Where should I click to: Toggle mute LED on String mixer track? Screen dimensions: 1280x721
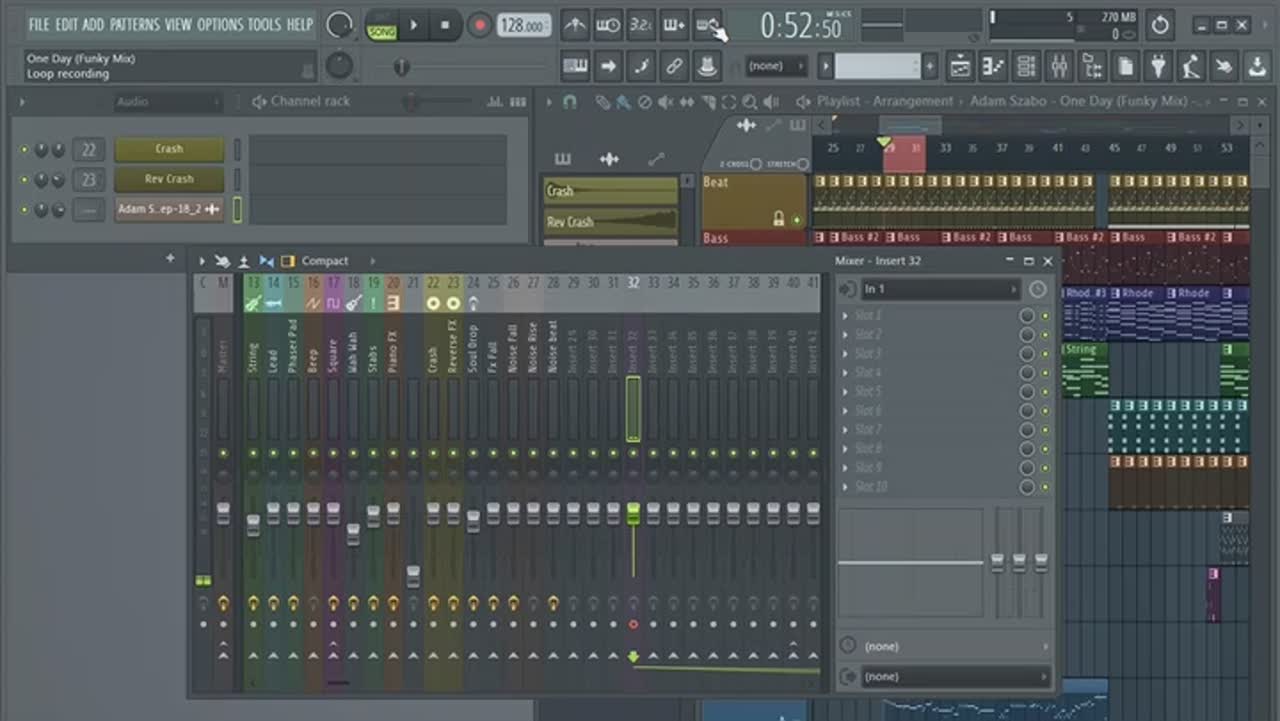point(253,453)
